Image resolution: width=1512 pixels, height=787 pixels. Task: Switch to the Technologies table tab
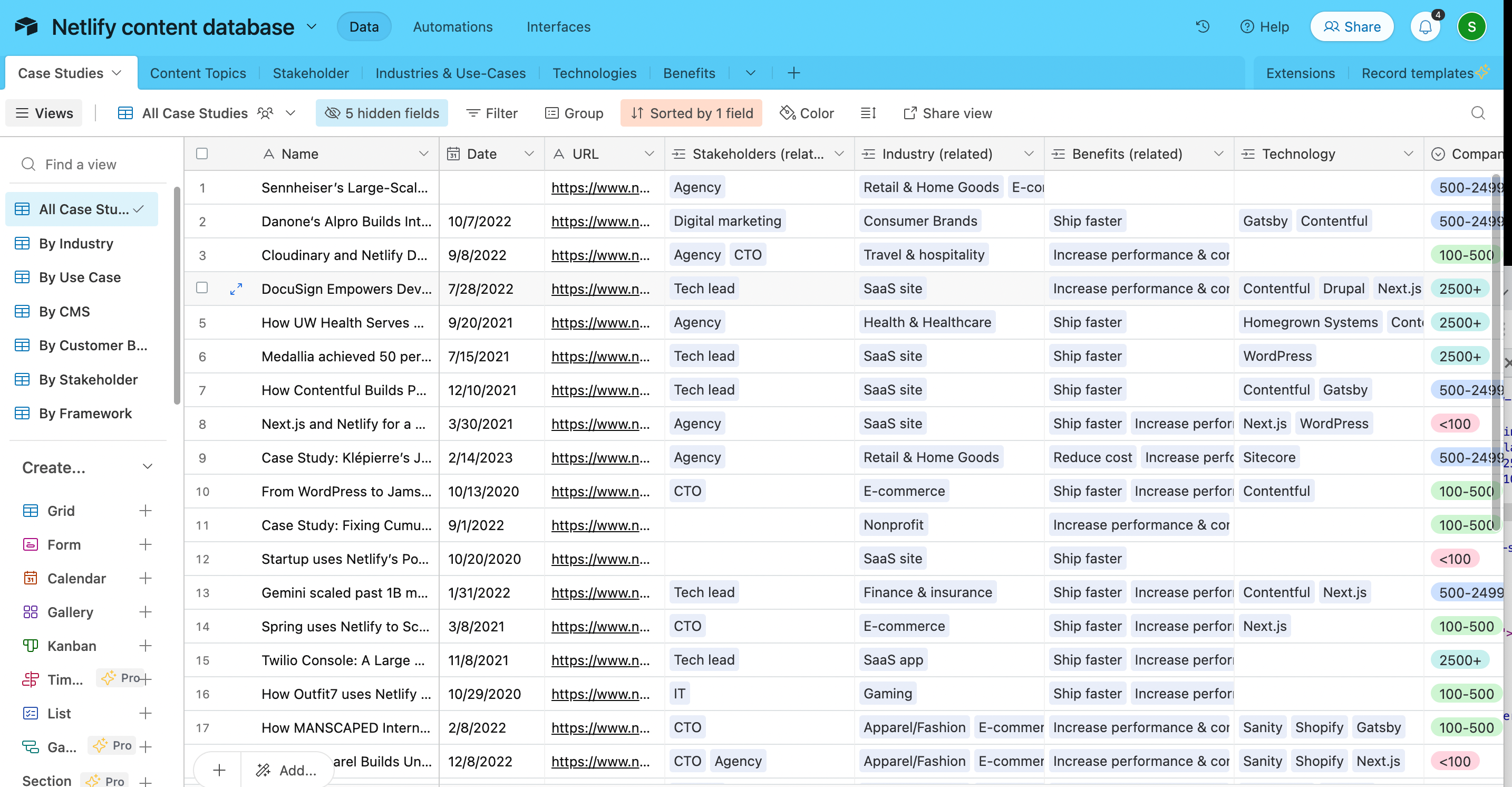594,73
